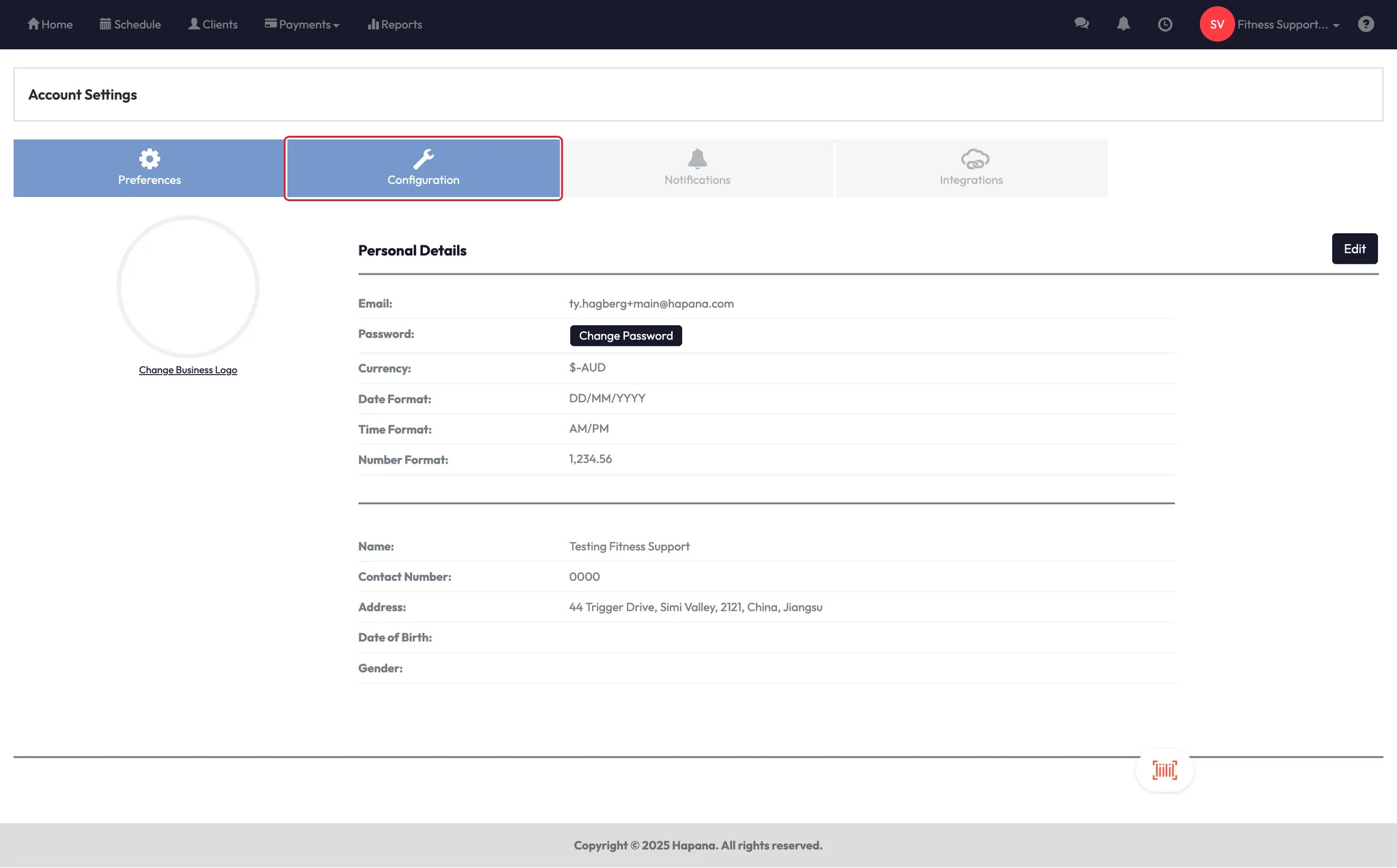Open the clock history icon
The width and height of the screenshot is (1397, 868).
[x=1165, y=25]
